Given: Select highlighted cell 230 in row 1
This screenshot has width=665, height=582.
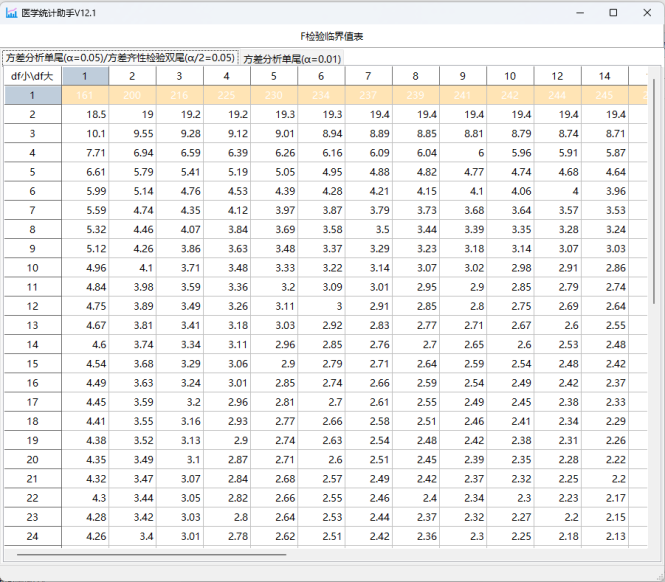Looking at the screenshot, I should (274, 95).
